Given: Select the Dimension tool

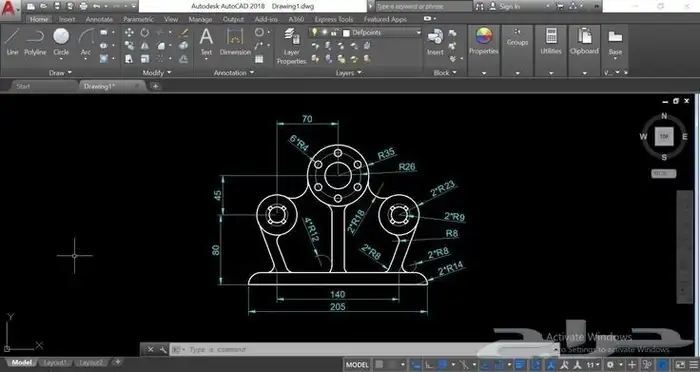Looking at the screenshot, I should pyautogui.click(x=235, y=42).
